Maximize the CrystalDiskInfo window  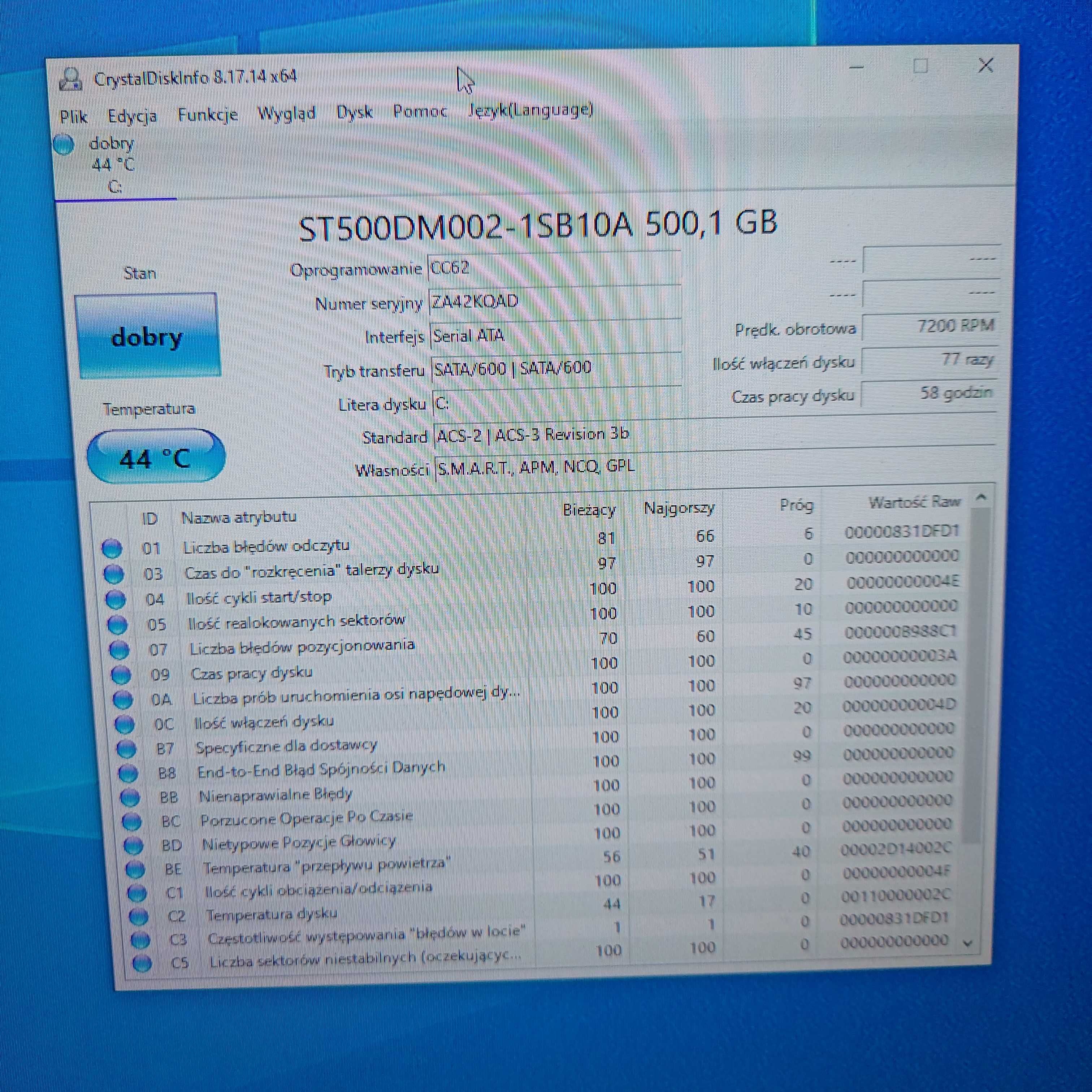(x=920, y=67)
